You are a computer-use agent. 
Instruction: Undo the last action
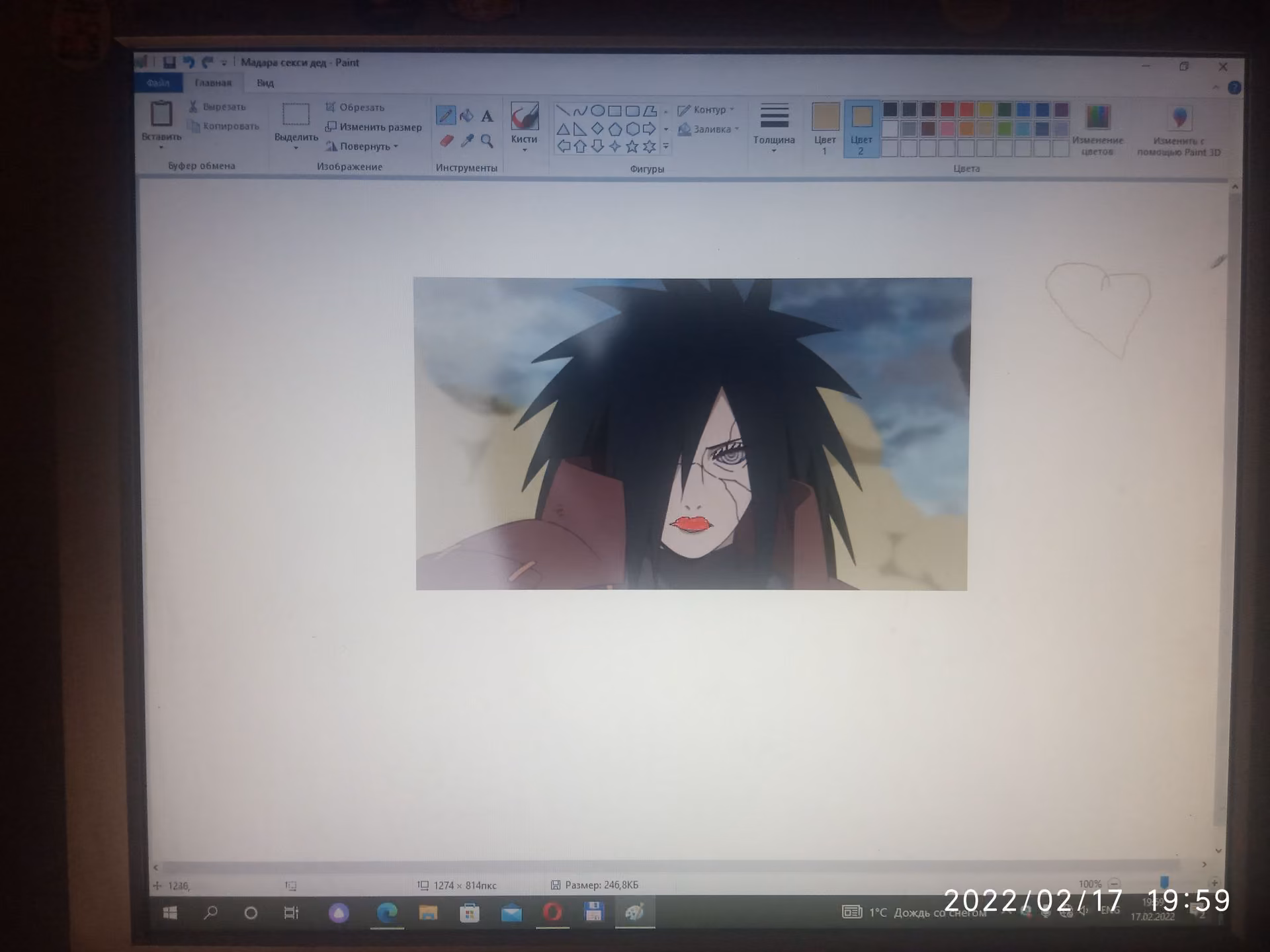coord(189,62)
